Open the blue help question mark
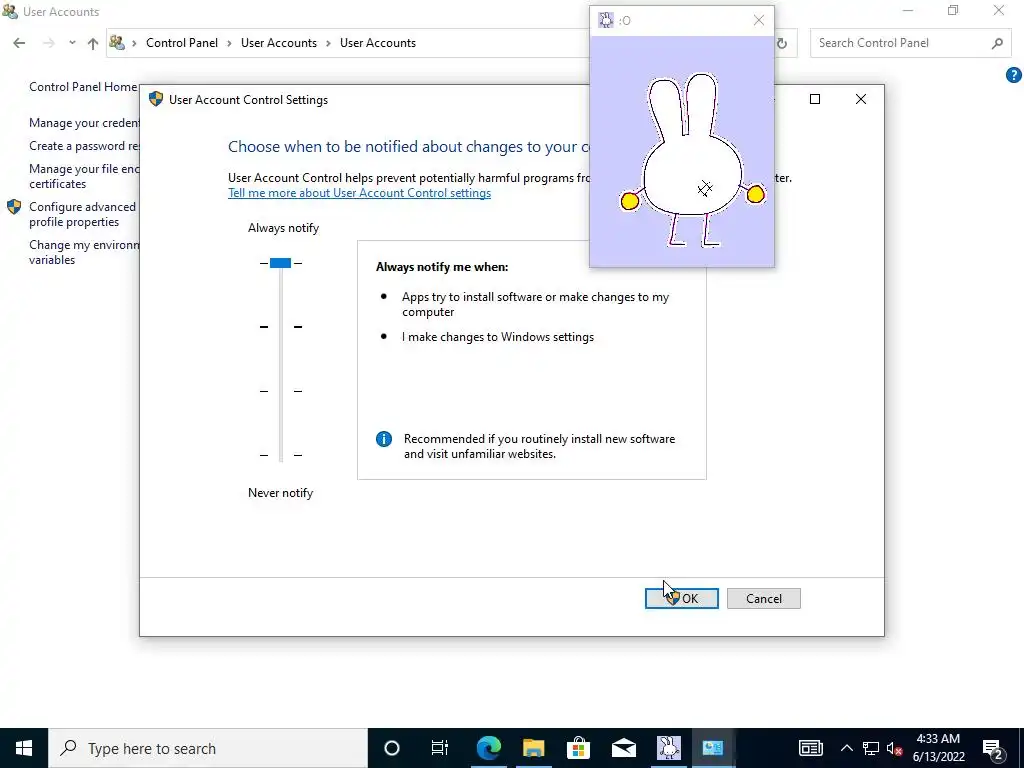Screen dimensions: 1024x768 click(x=1014, y=75)
